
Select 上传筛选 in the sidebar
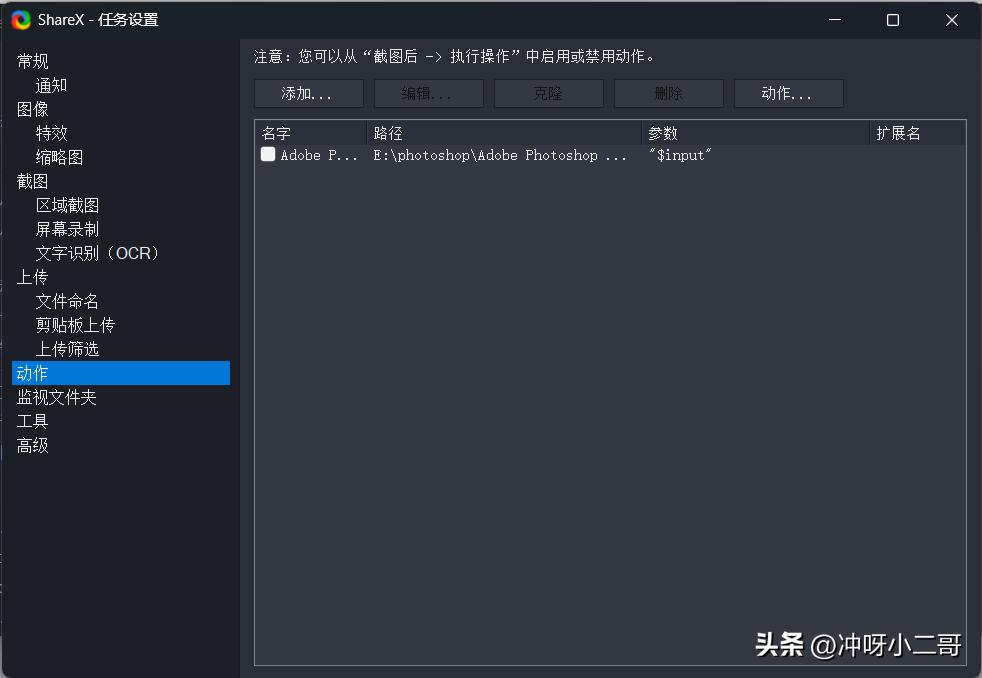point(67,348)
